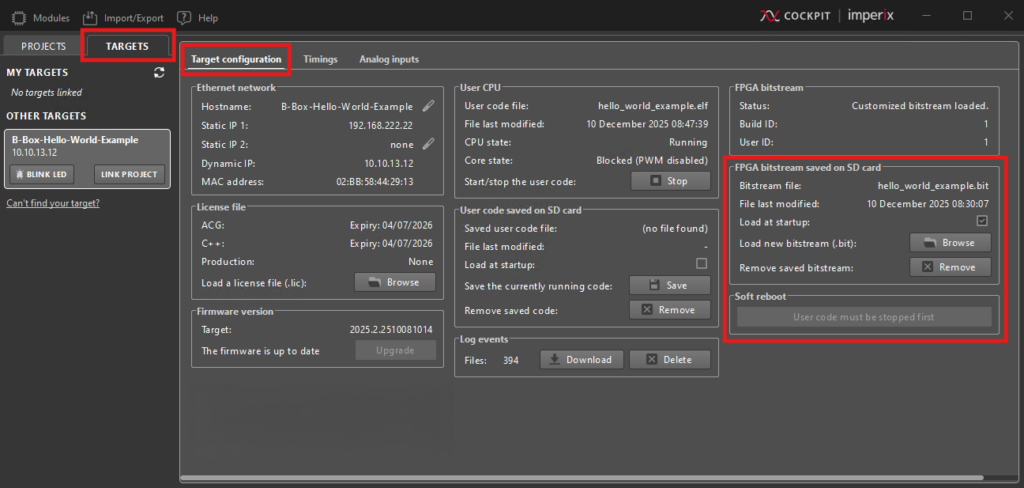
Task: Edit Static IP 2 with pencil icon
Action: point(428,143)
